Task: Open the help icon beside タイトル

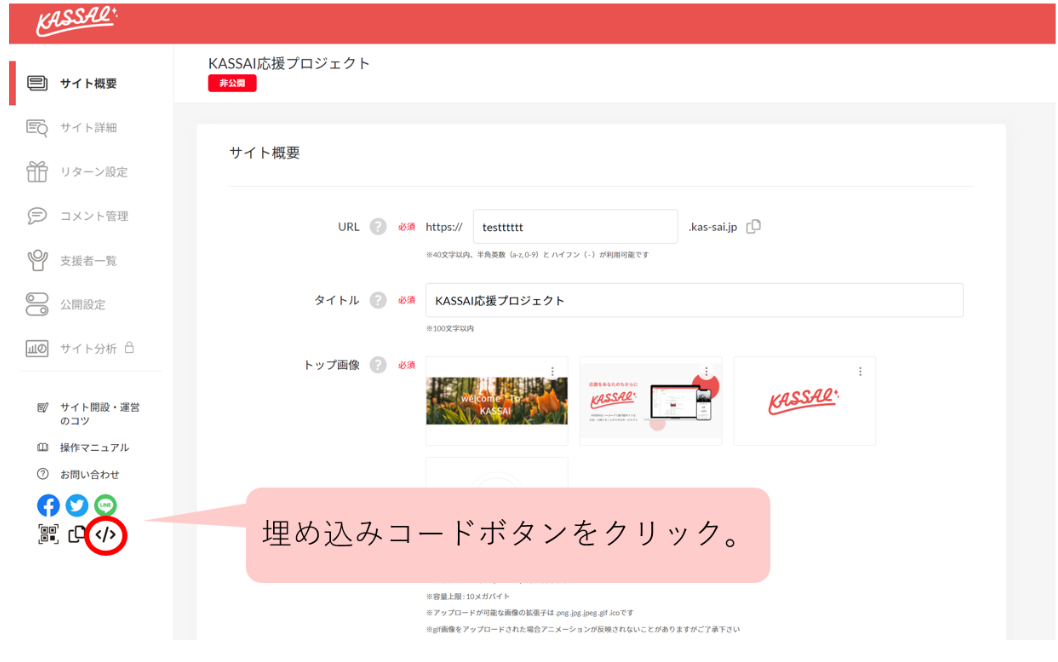Action: point(378,300)
